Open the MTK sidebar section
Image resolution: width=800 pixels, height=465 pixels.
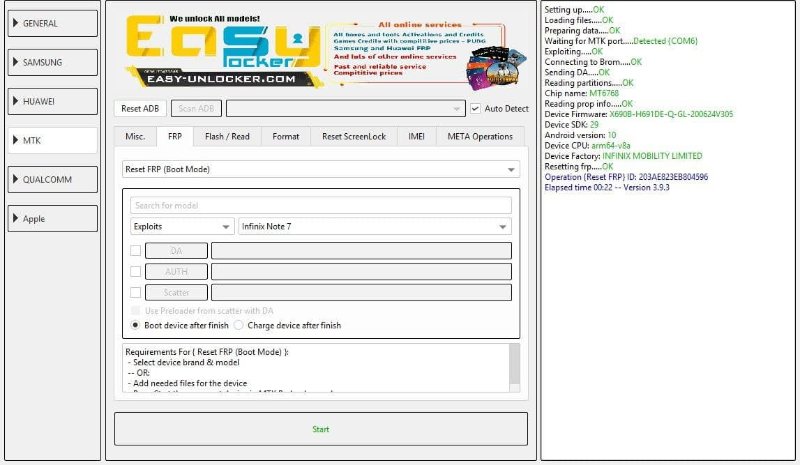point(53,140)
